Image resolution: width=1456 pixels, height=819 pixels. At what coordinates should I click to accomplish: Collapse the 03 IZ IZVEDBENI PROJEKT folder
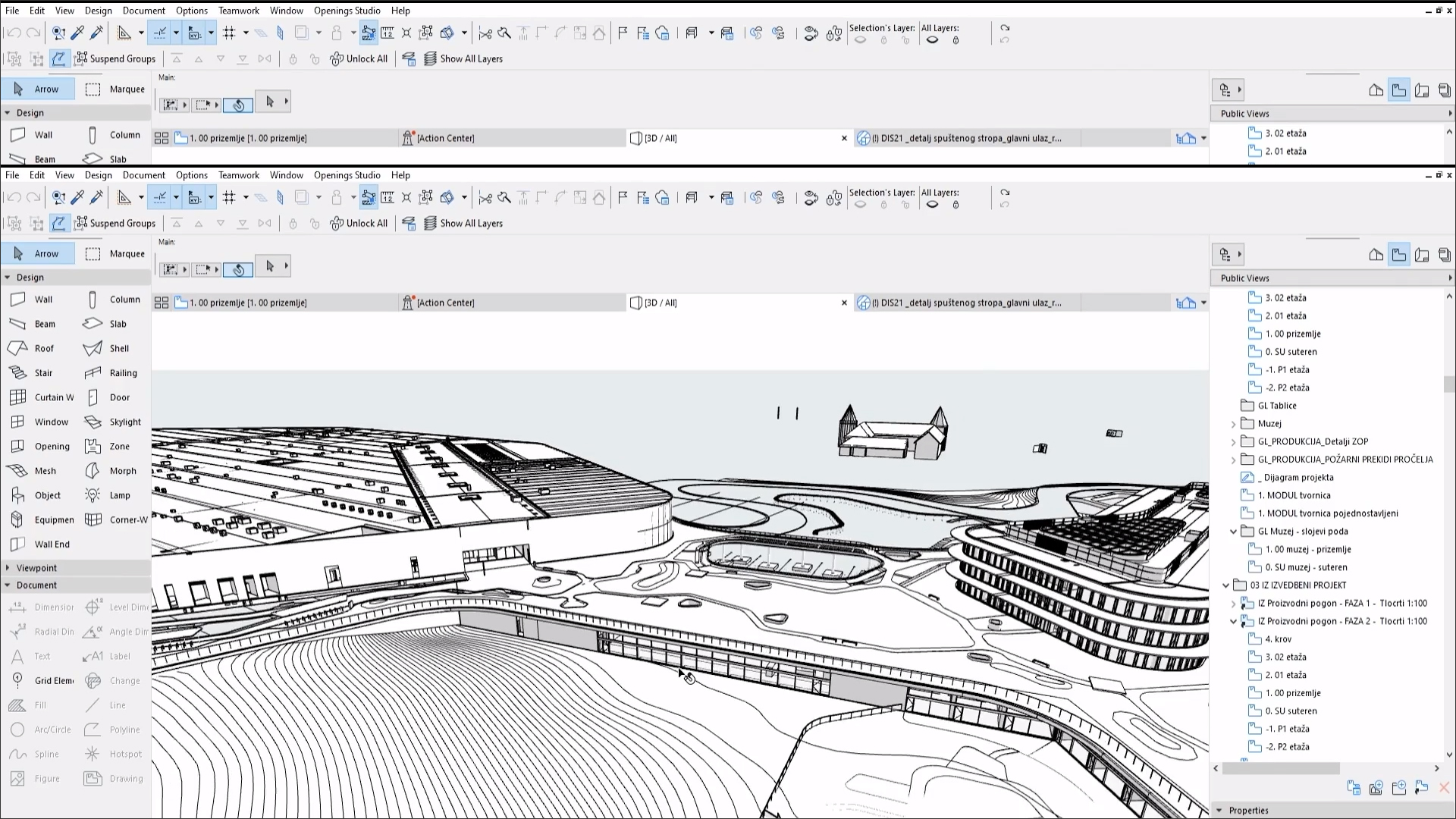(1225, 585)
